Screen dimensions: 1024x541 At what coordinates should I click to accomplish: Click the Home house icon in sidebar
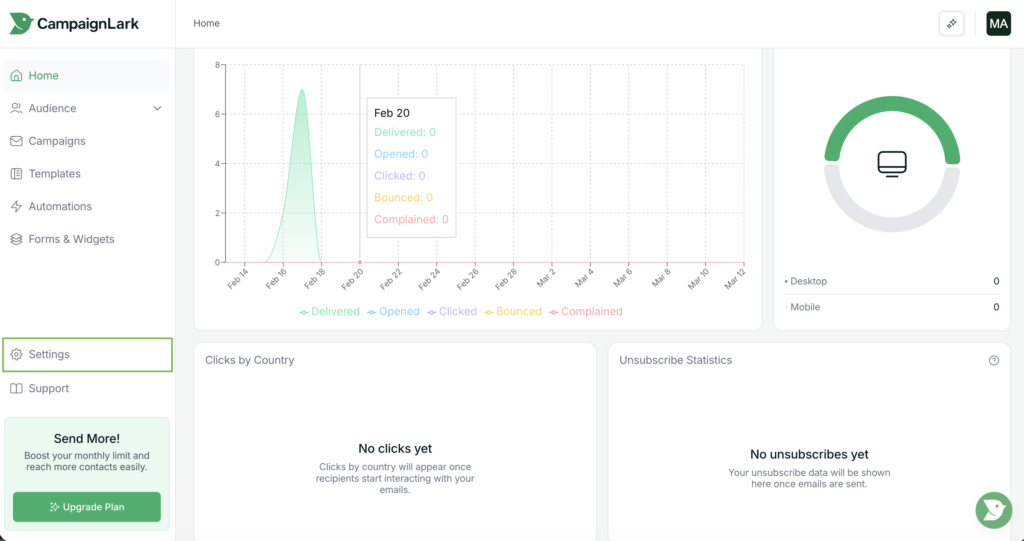coord(16,76)
